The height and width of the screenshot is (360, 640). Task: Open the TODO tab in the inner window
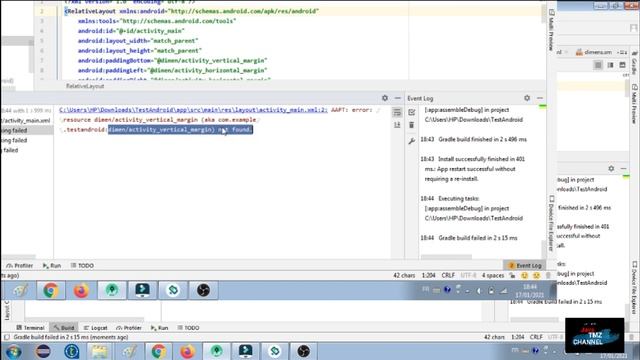[x=82, y=265]
